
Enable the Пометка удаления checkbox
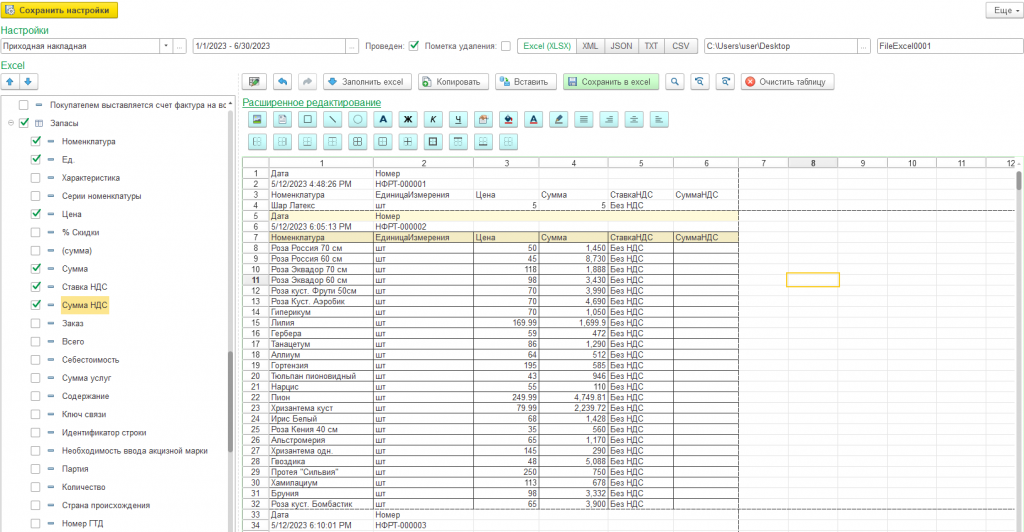505,46
